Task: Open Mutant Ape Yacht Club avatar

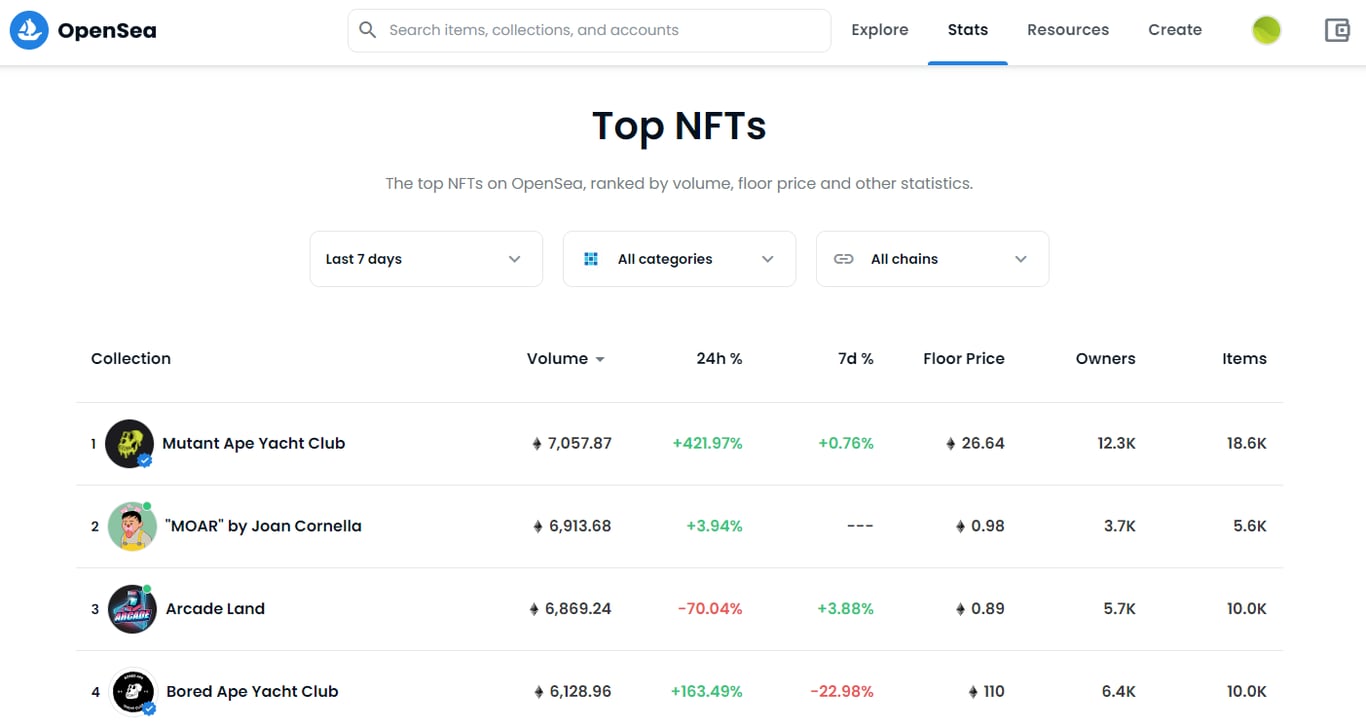Action: [130, 444]
